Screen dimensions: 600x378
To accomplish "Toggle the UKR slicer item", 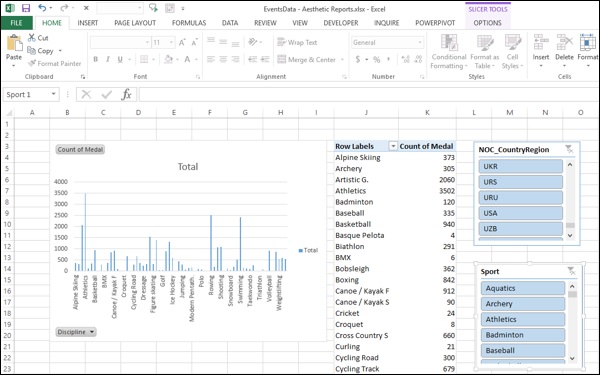I will point(520,166).
